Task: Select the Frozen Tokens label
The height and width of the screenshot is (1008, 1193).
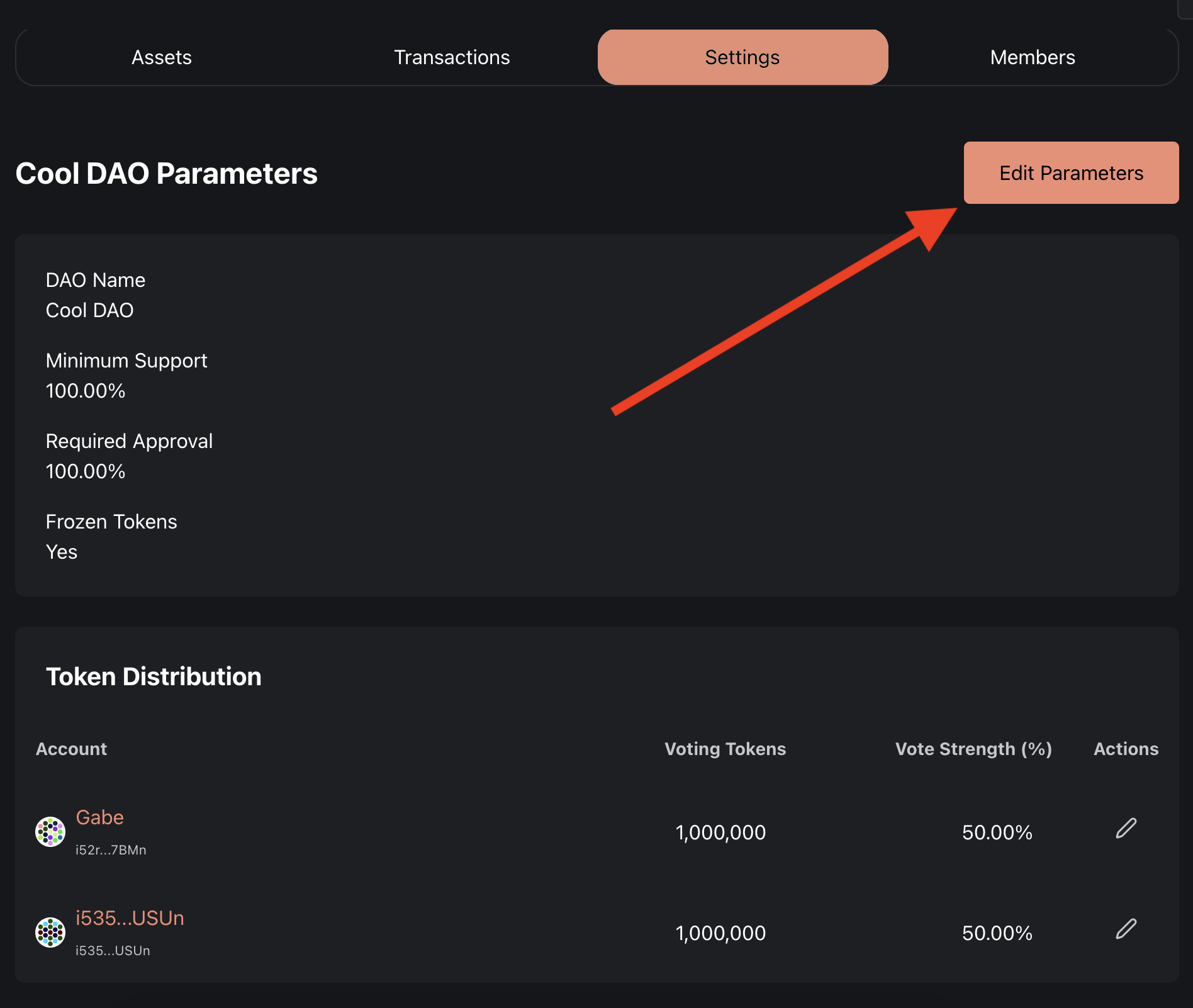Action: pyautogui.click(x=111, y=522)
